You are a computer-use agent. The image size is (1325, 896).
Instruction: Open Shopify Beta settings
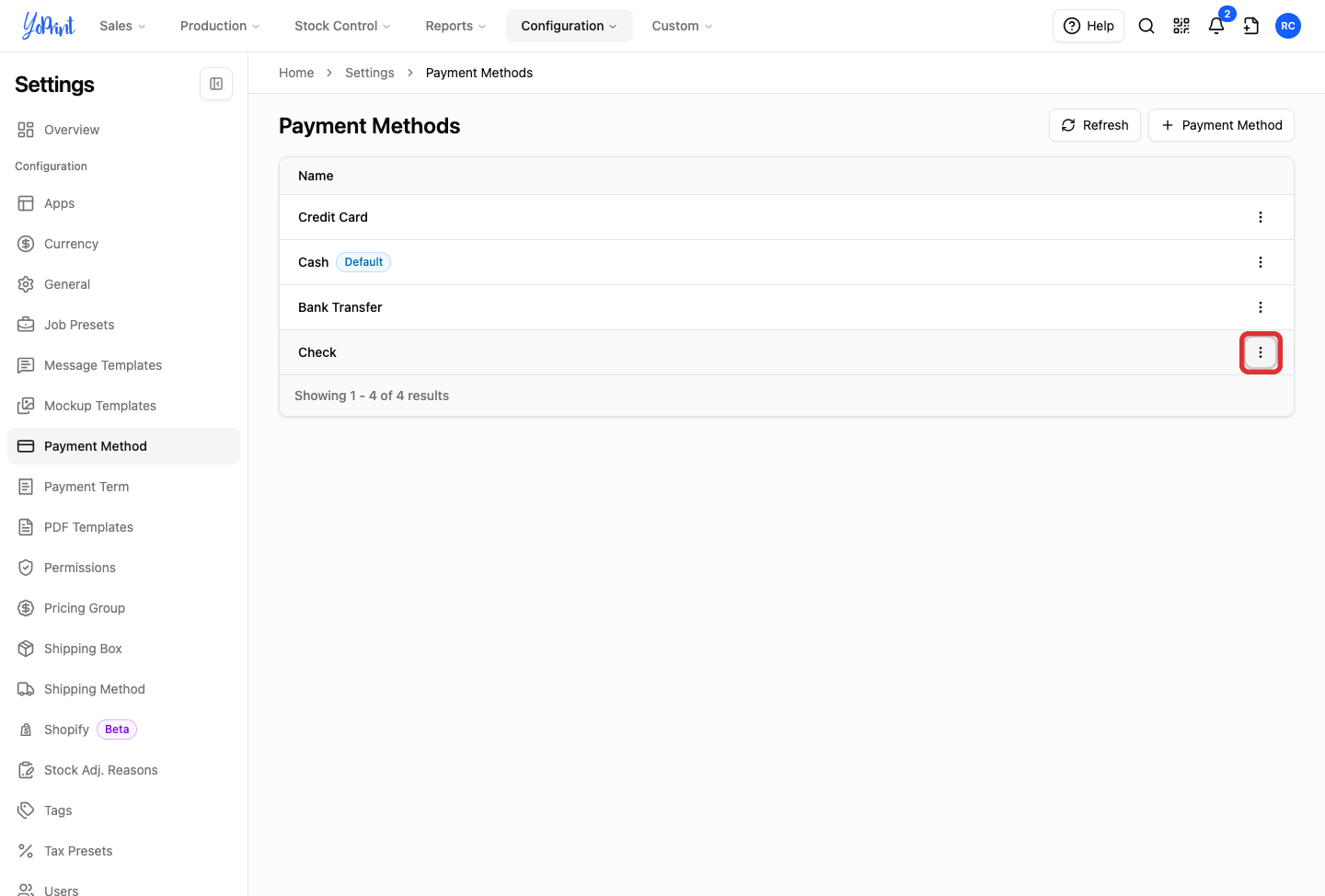(x=123, y=729)
